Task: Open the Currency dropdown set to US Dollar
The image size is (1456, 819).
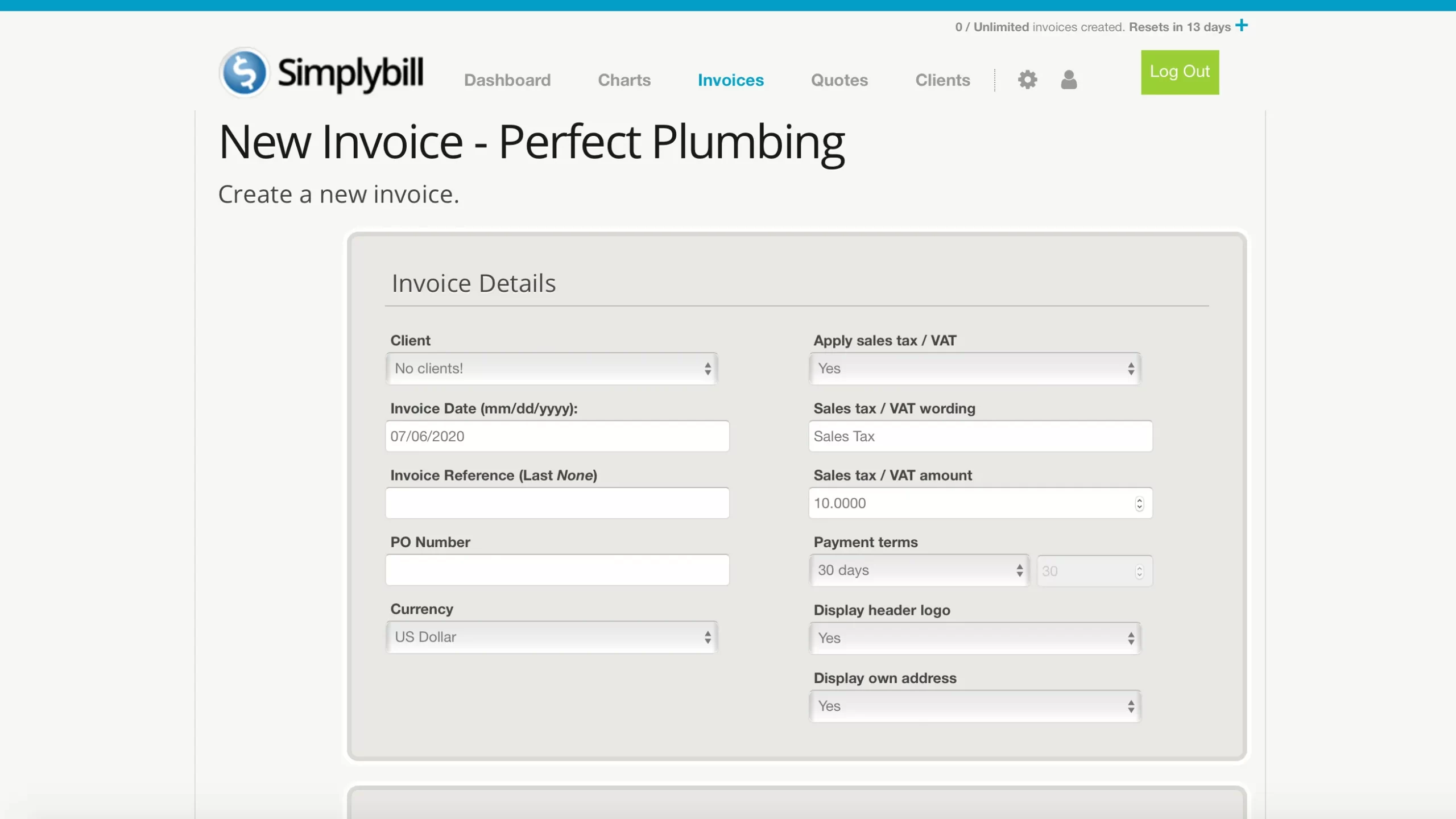Action: [x=551, y=637]
